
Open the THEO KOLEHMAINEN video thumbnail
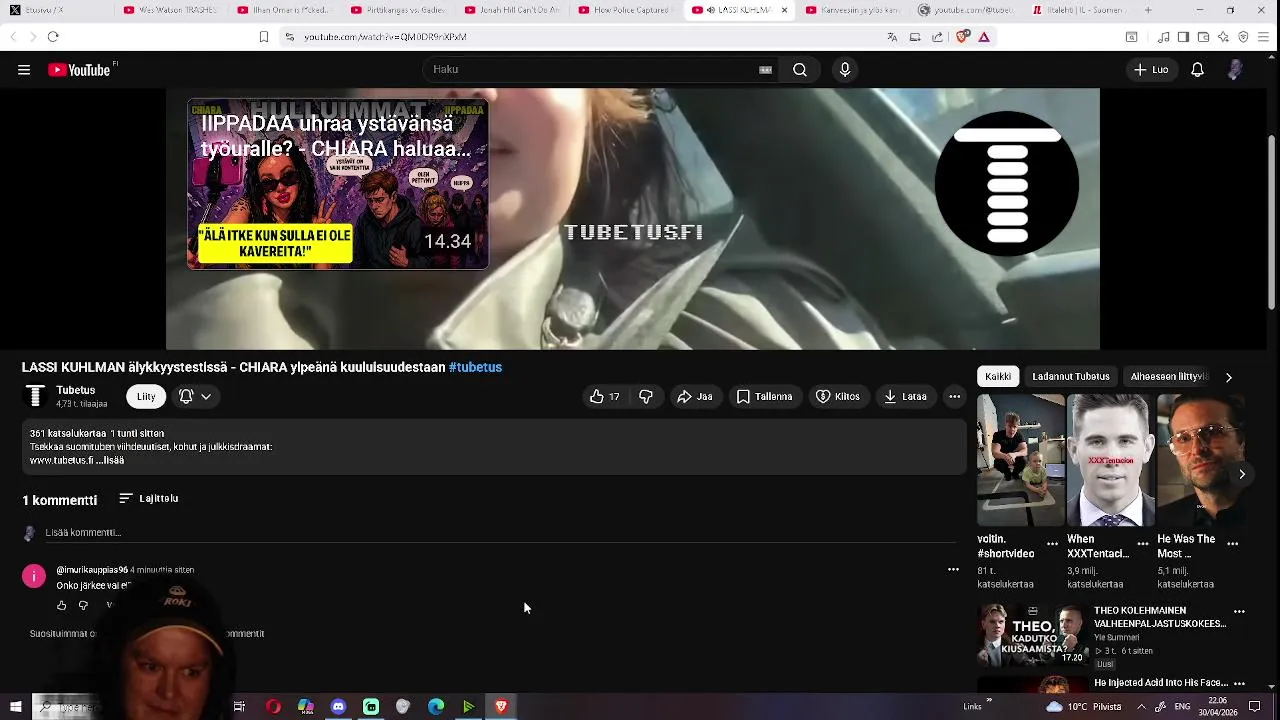pos(1033,635)
